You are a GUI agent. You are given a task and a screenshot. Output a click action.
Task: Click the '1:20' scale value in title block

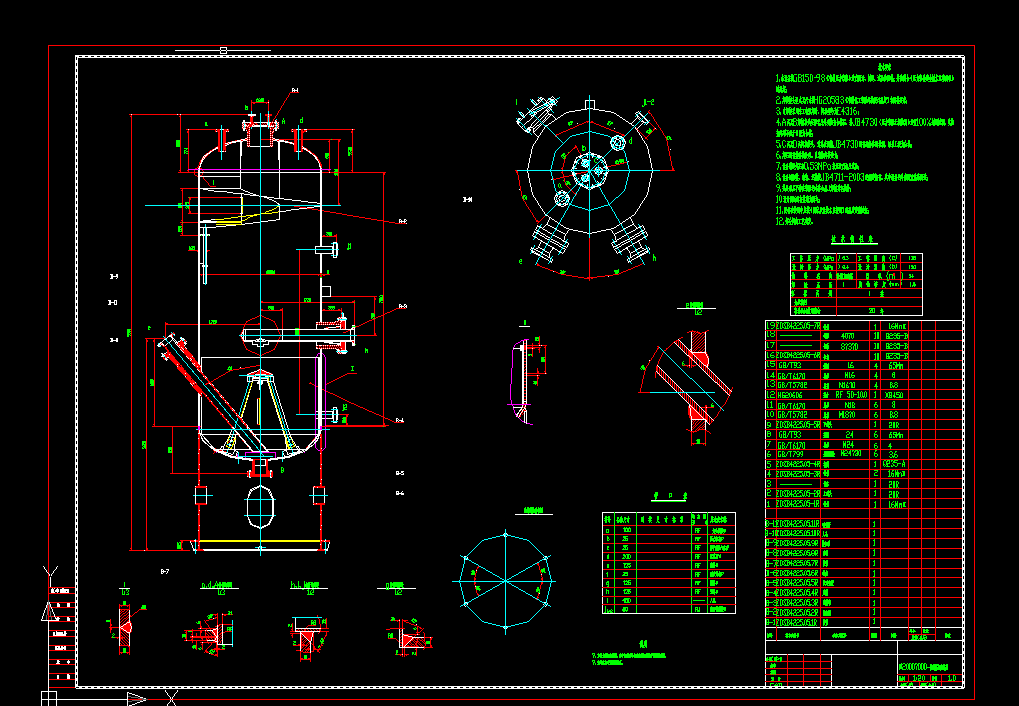919,678
